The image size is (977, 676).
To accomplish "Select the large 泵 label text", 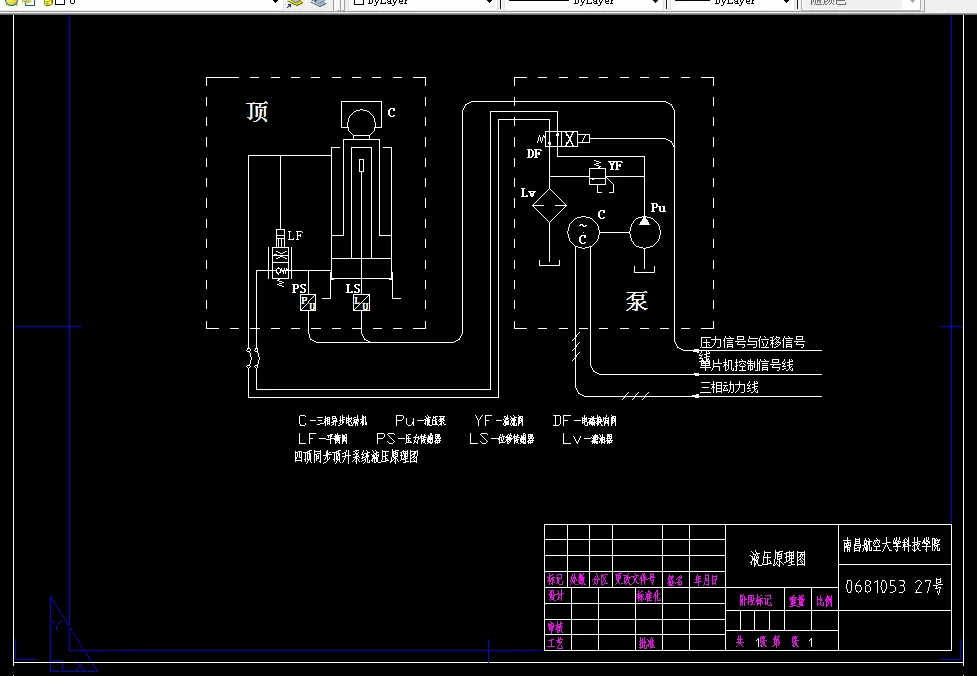I will pos(637,301).
